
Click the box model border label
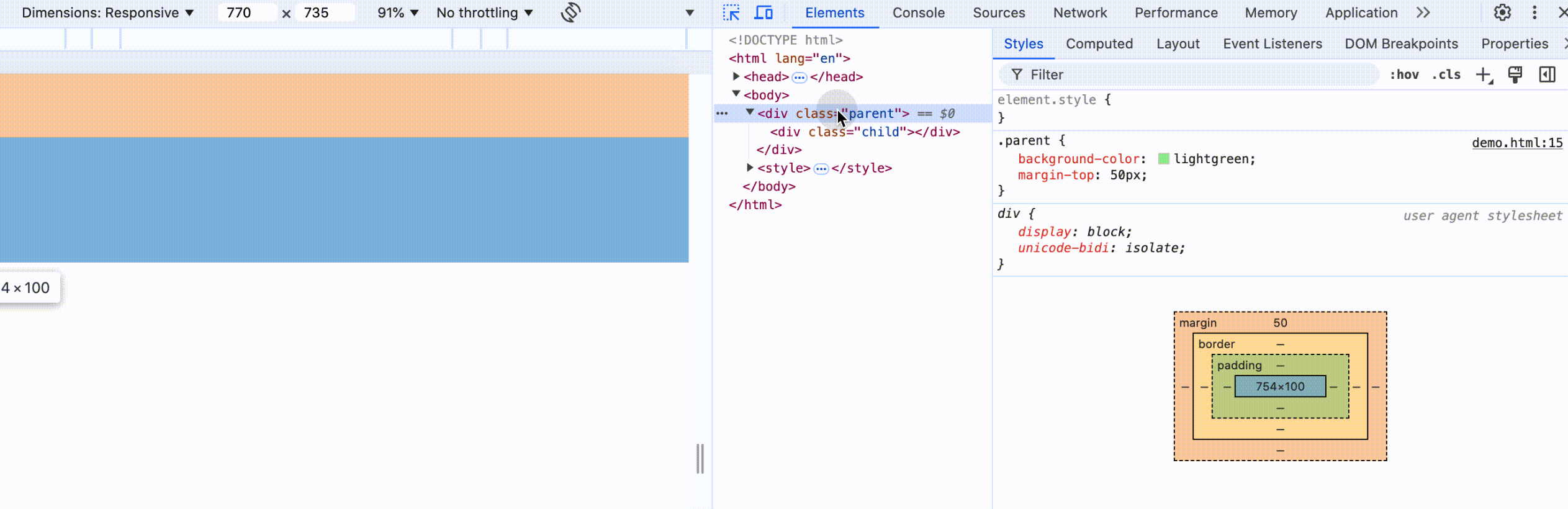[1216, 344]
